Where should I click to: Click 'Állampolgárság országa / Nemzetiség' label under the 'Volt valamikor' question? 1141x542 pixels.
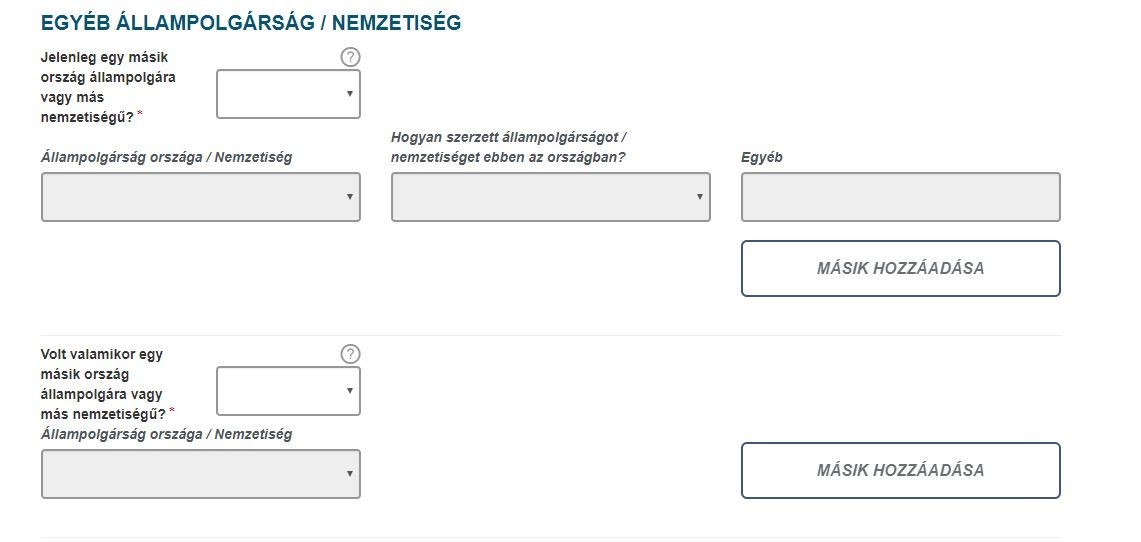pos(167,434)
